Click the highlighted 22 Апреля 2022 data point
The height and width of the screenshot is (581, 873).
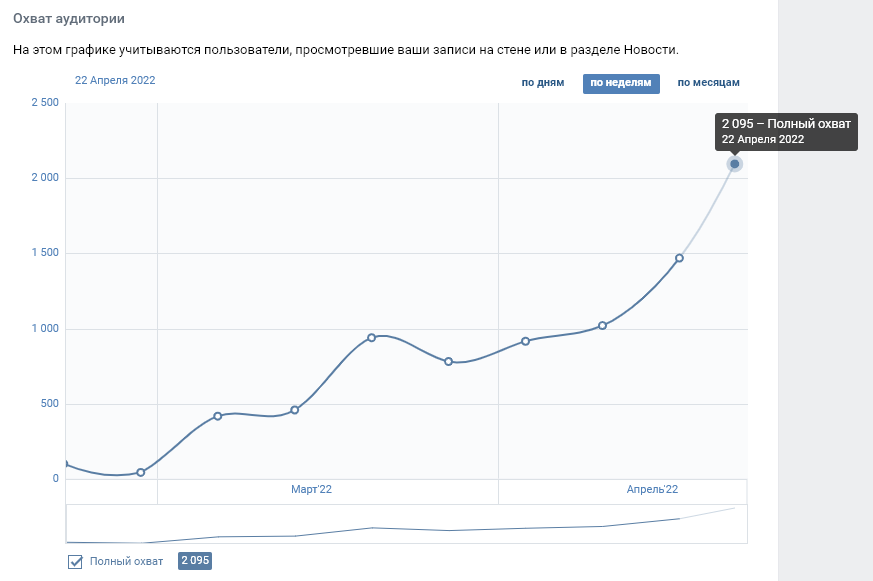pos(734,164)
